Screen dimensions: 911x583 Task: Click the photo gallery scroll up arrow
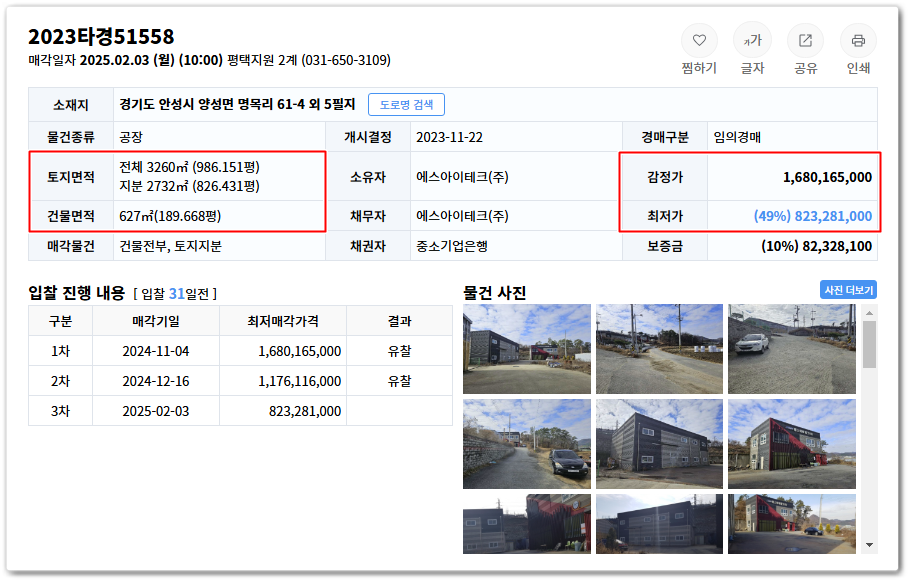point(869,313)
